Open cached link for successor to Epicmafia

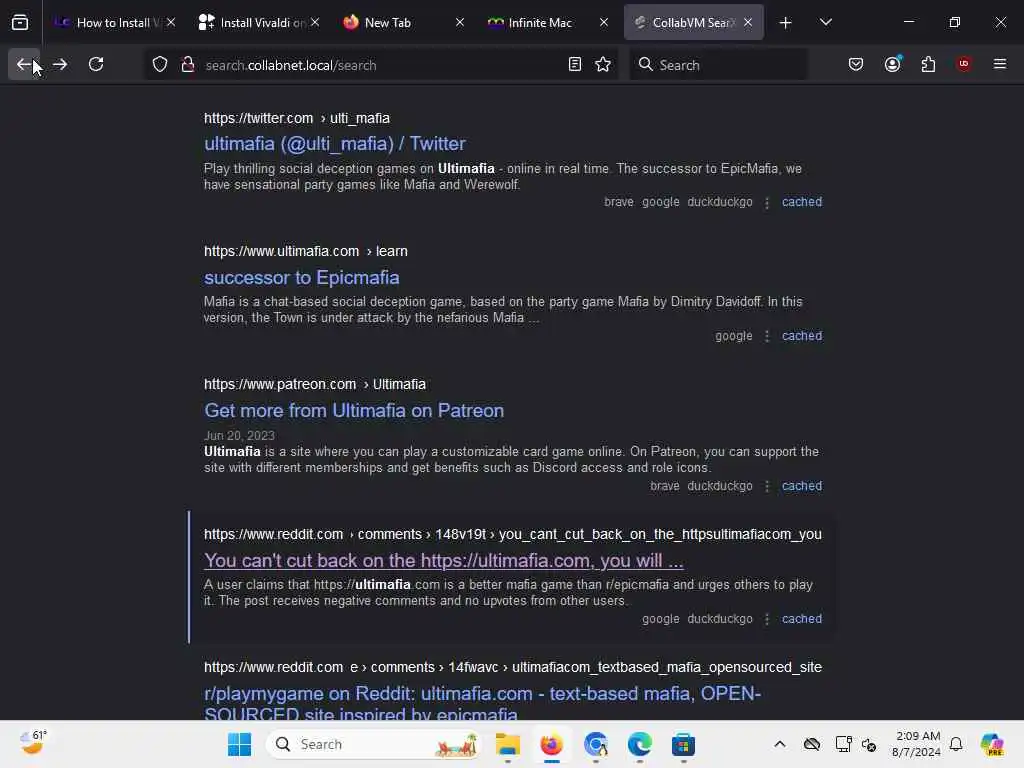point(802,336)
